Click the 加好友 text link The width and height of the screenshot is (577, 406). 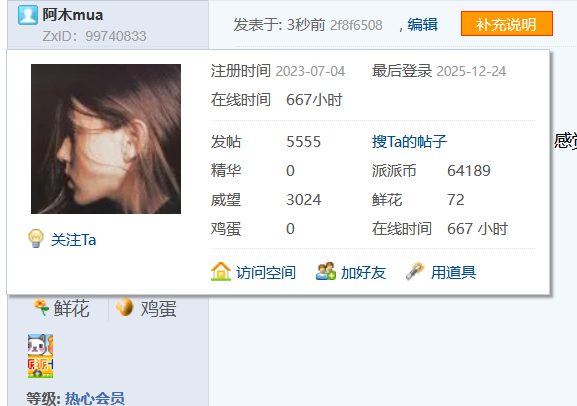(363, 273)
